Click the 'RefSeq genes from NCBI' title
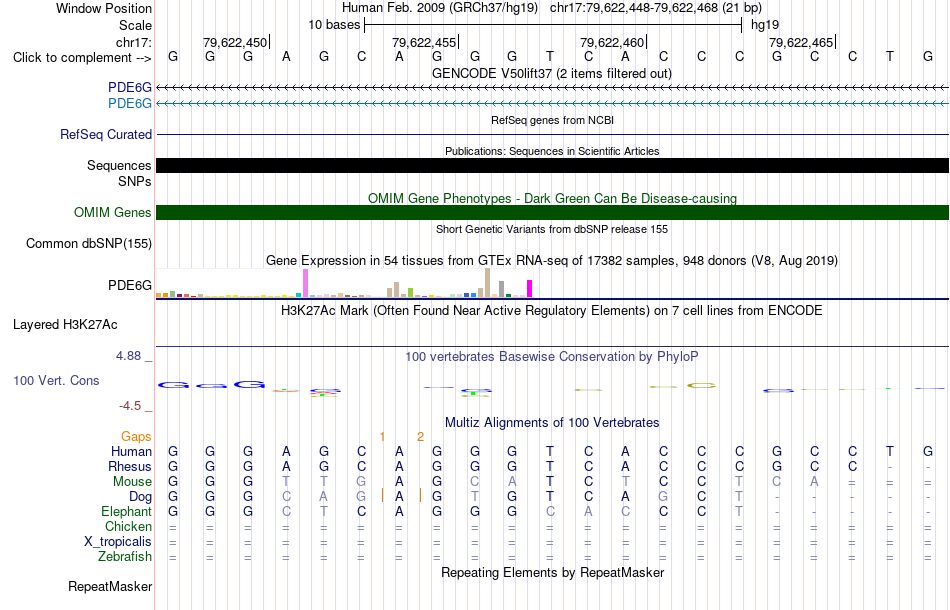 [552, 120]
